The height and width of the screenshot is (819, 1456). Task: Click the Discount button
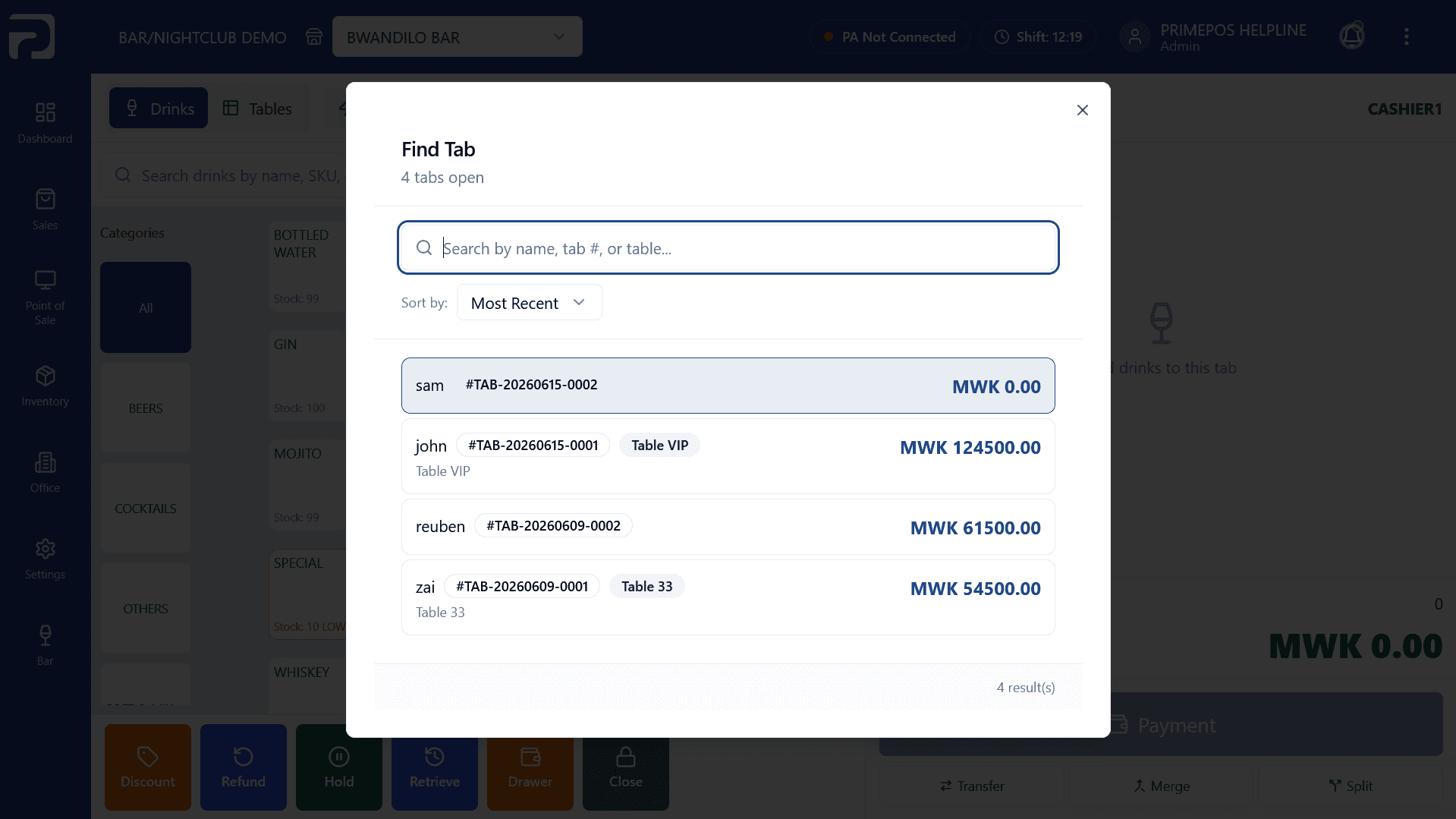point(147,767)
